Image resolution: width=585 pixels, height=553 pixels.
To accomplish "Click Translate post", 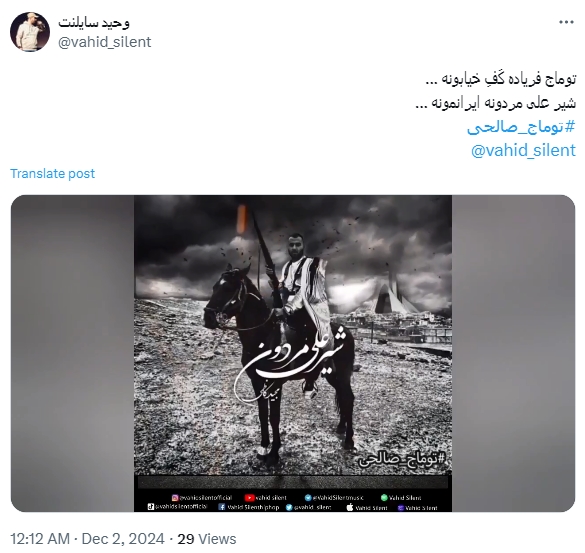I will coord(53,174).
